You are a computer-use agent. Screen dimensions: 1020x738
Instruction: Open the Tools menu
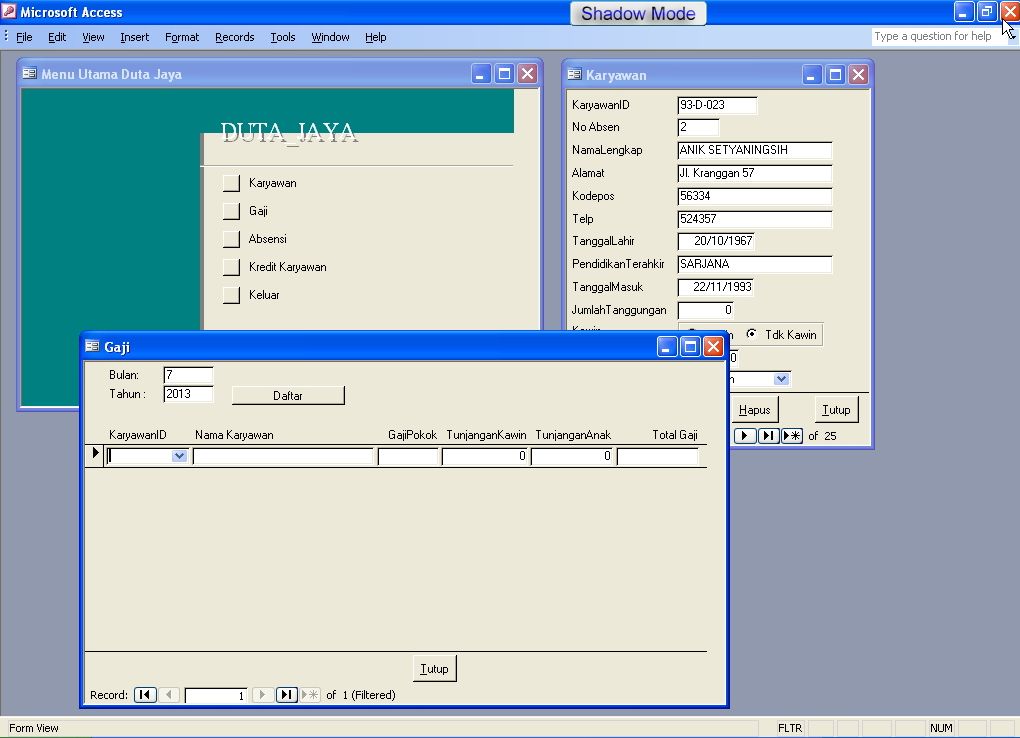click(x=283, y=37)
